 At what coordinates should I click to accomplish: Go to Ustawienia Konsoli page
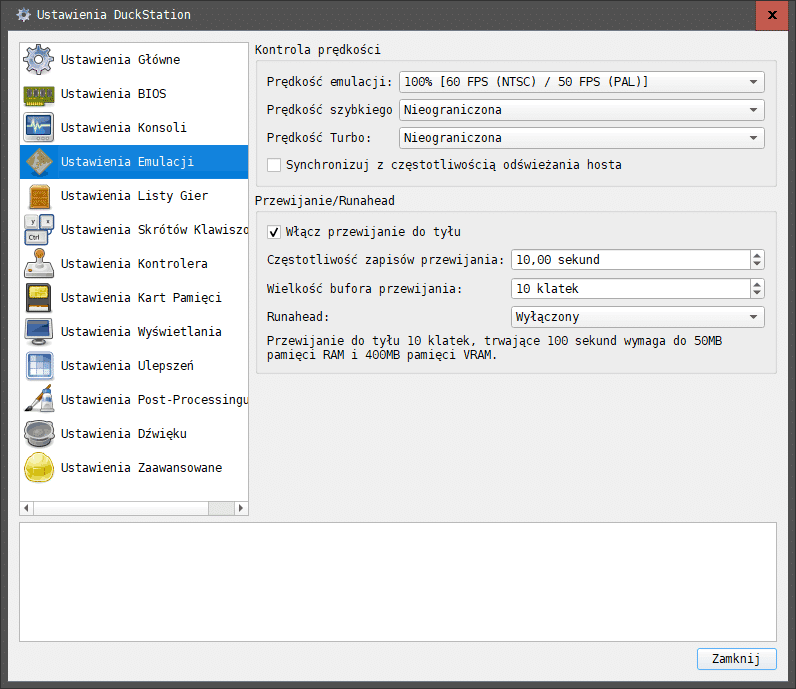pos(134,128)
